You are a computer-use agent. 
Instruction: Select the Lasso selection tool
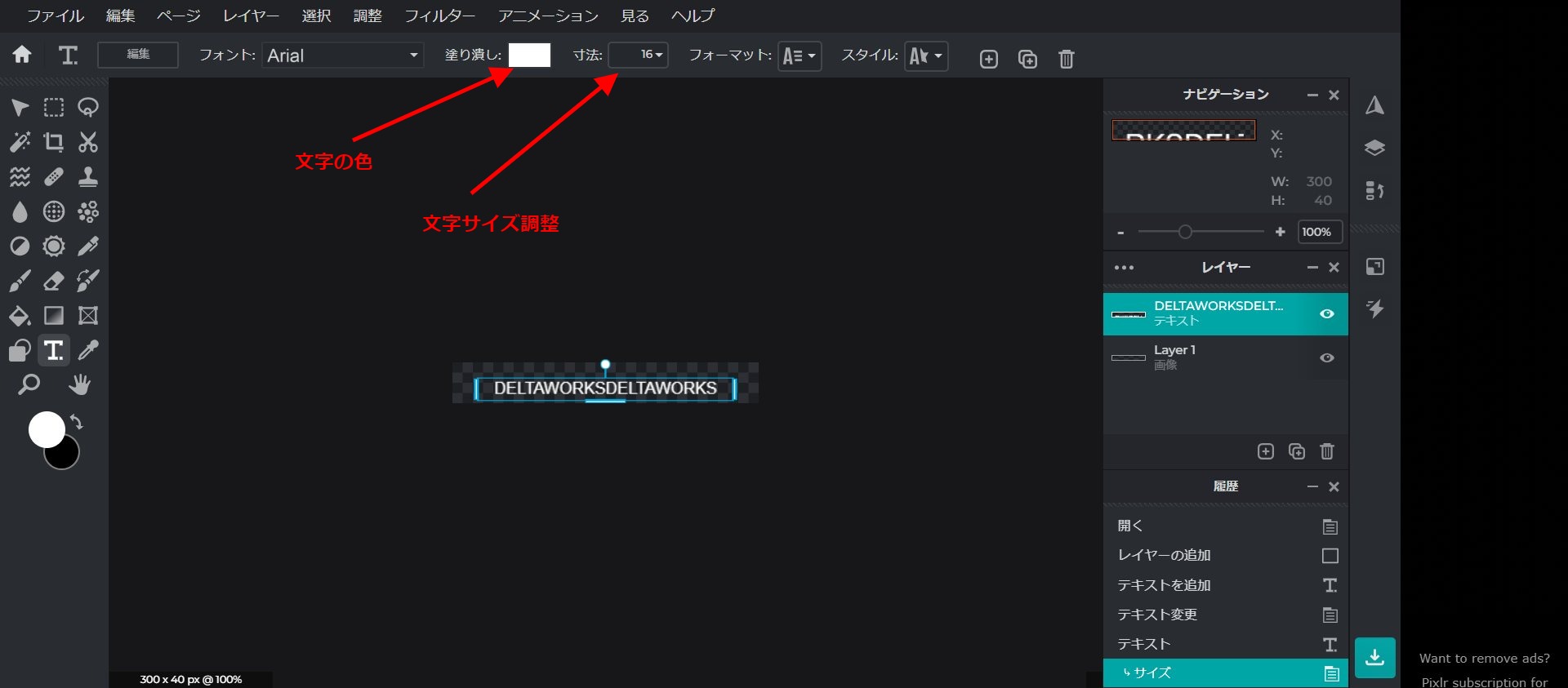(88, 108)
